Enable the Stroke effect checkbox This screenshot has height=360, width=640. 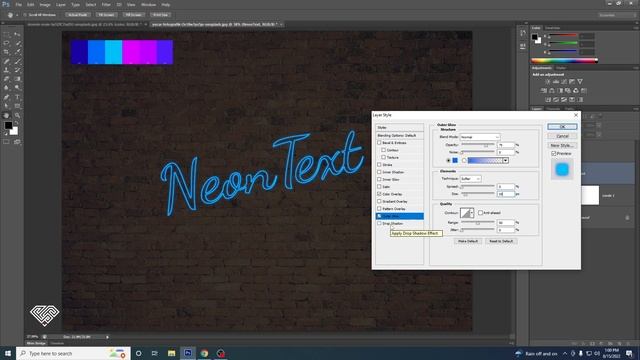pos(379,165)
